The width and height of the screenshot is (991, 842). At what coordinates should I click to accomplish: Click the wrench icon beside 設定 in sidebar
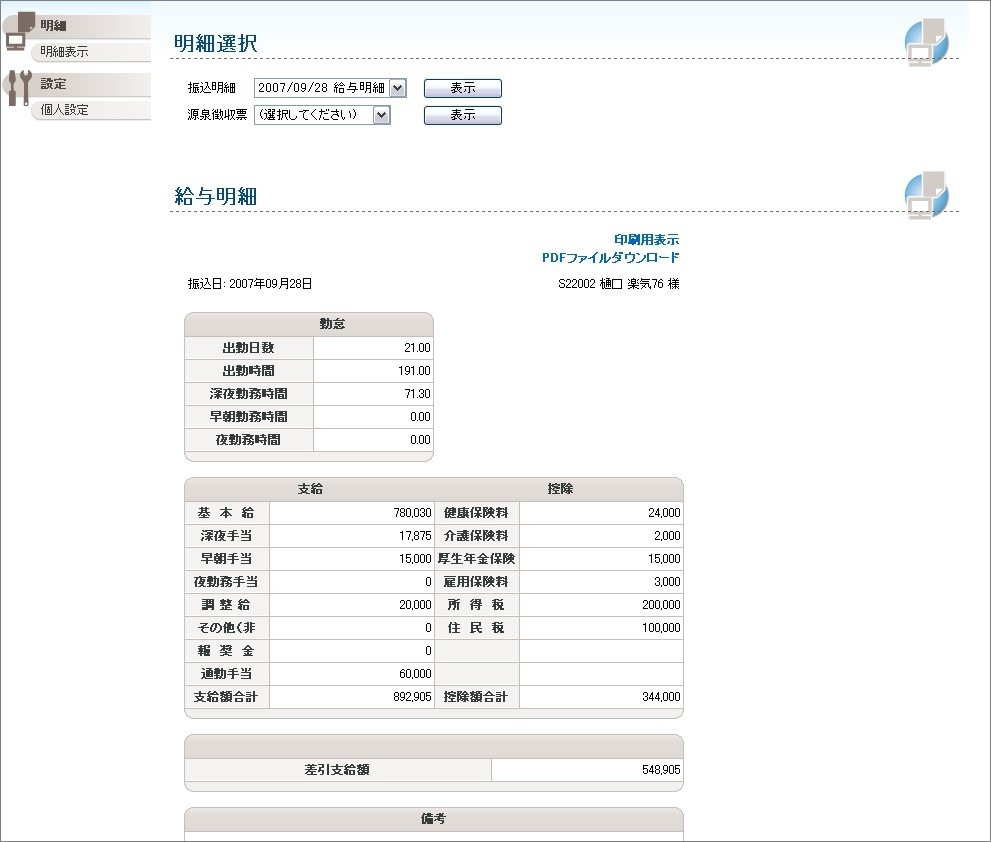17,88
